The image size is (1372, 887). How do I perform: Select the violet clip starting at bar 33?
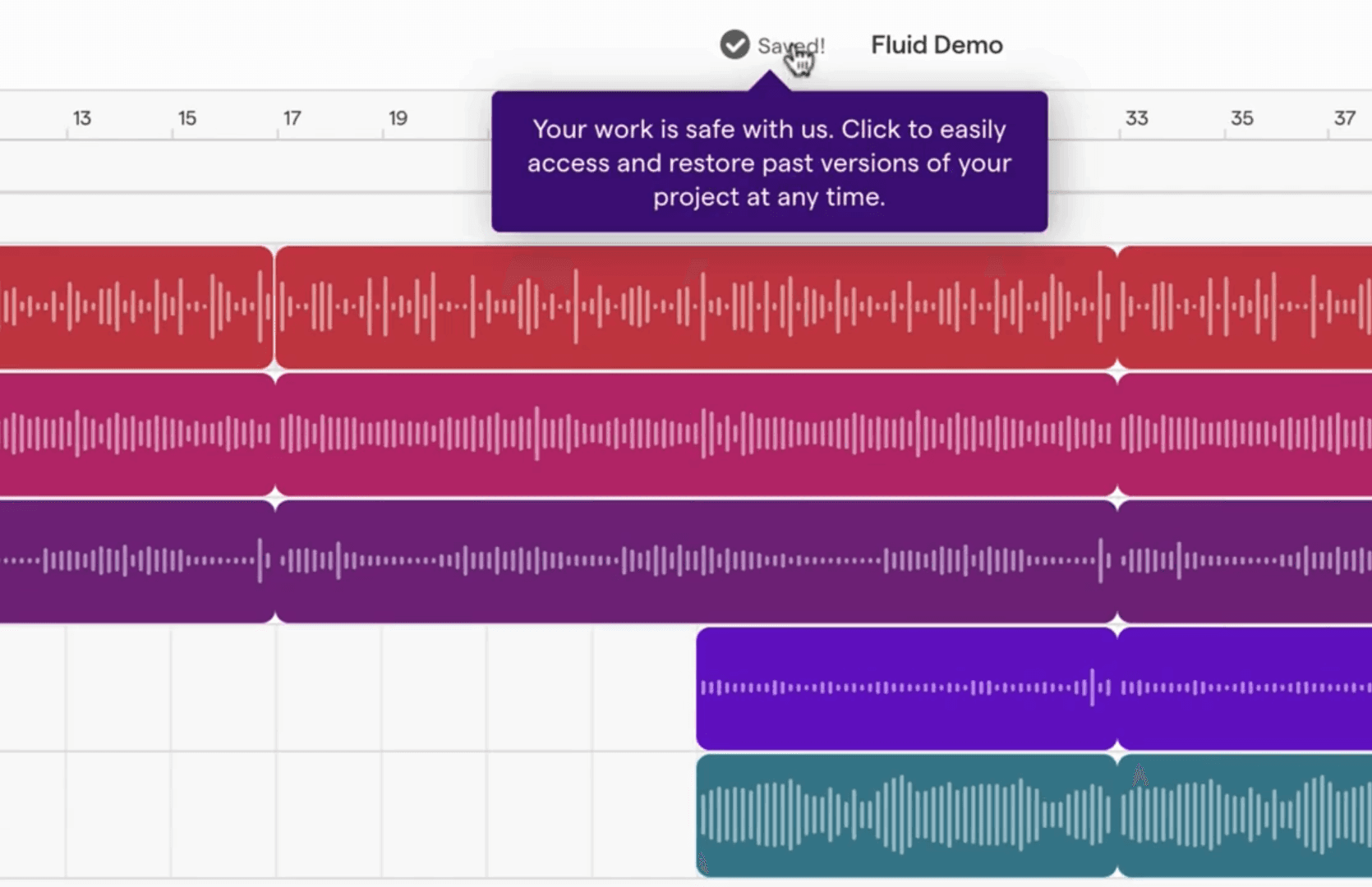tap(1245, 688)
